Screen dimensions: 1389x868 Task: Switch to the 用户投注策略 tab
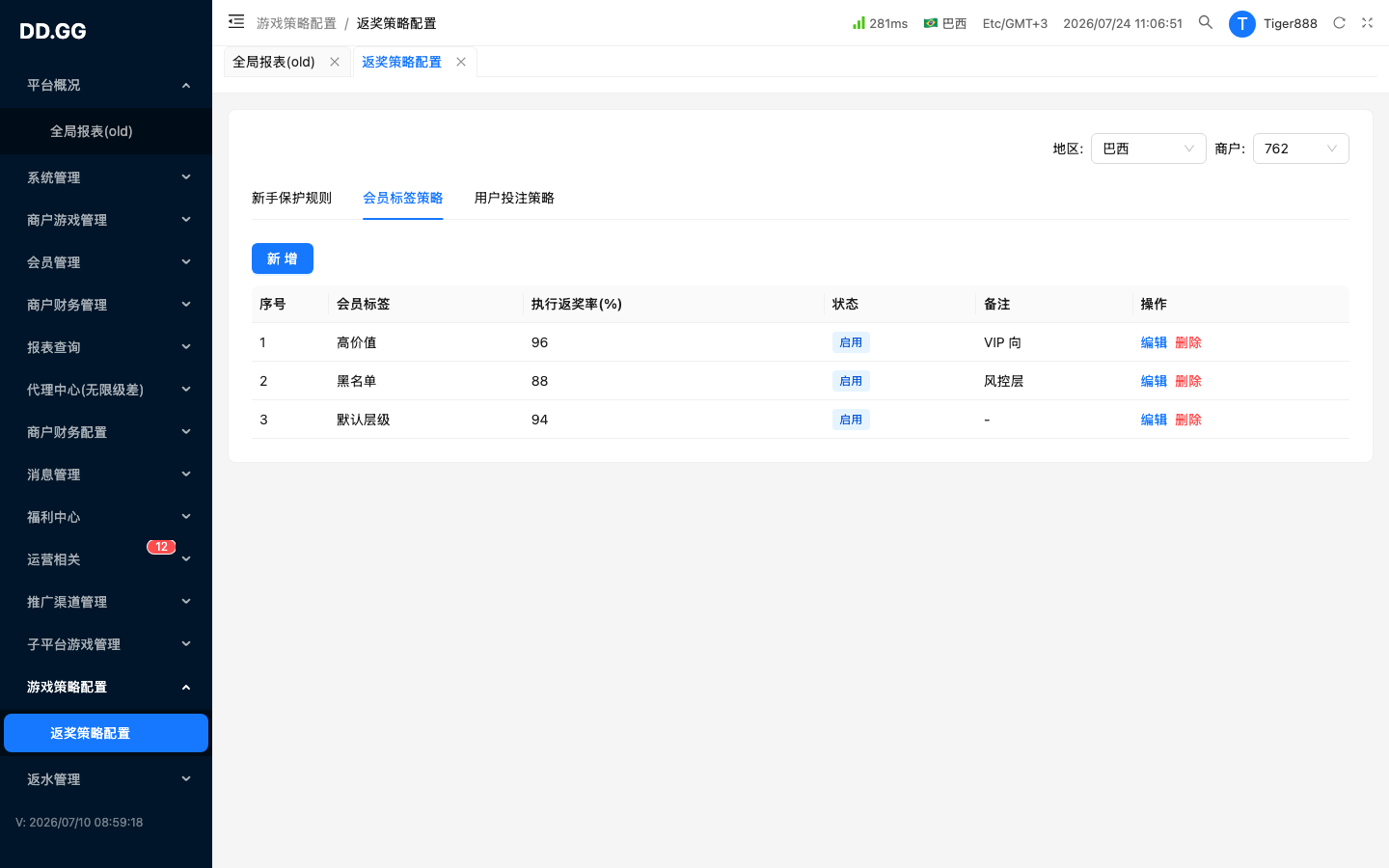pos(514,198)
